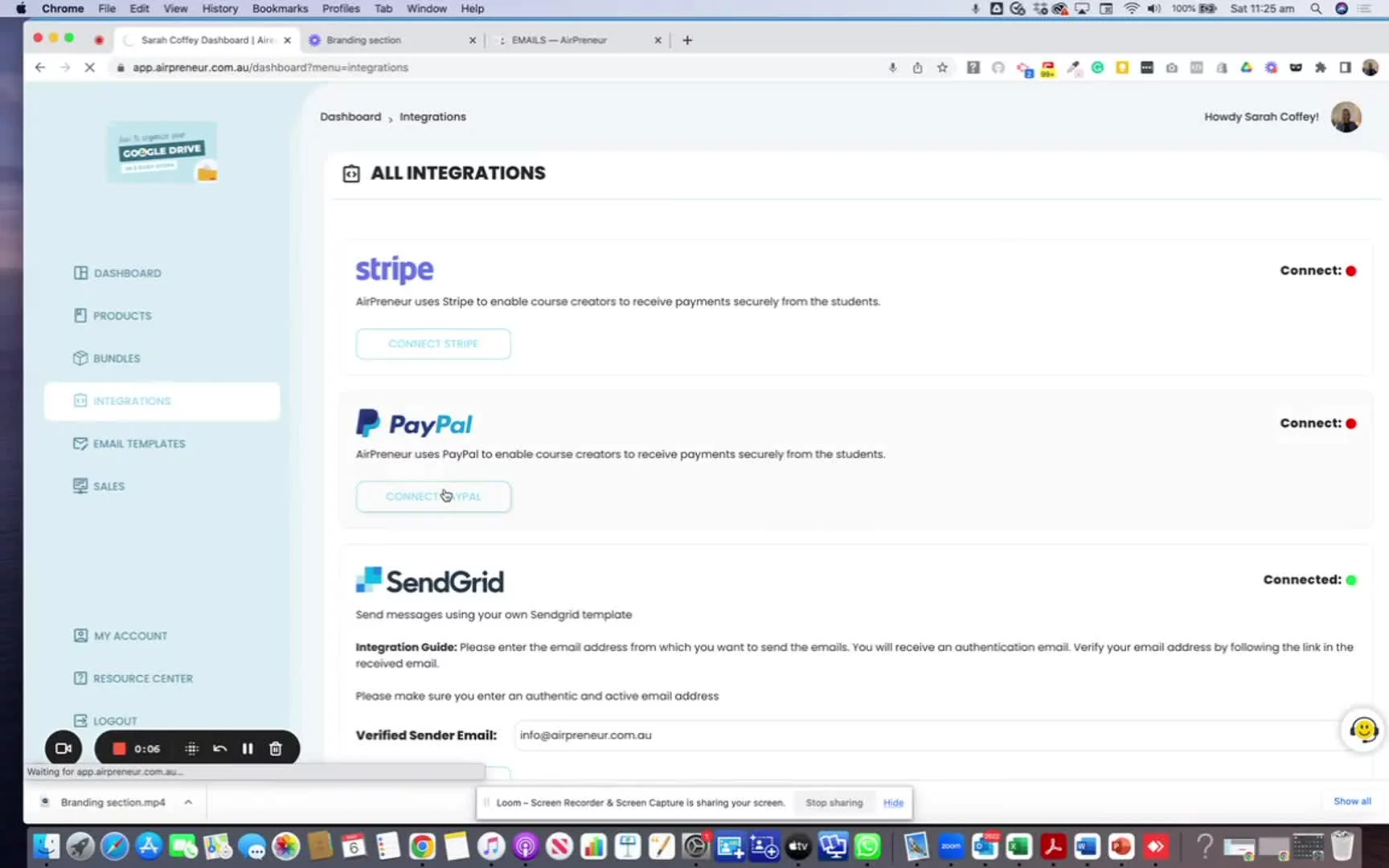The height and width of the screenshot is (868, 1389).
Task: Open the Trash in the Dock
Action: point(1342,846)
